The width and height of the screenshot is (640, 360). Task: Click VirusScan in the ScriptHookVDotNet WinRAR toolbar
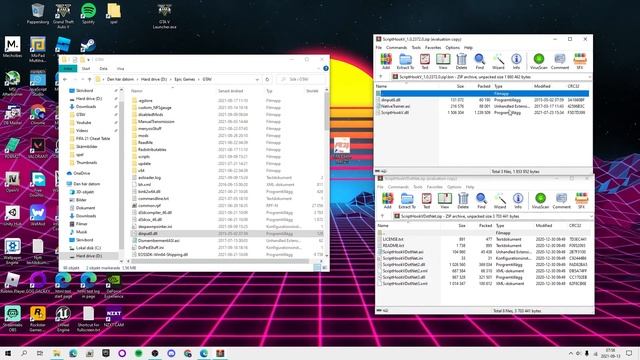540,200
